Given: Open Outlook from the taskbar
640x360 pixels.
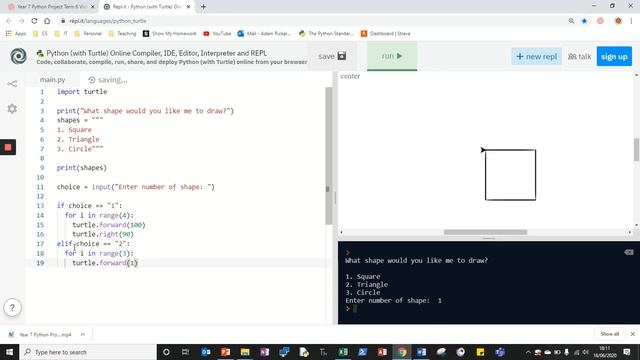Looking at the screenshot, I should coord(206,352).
